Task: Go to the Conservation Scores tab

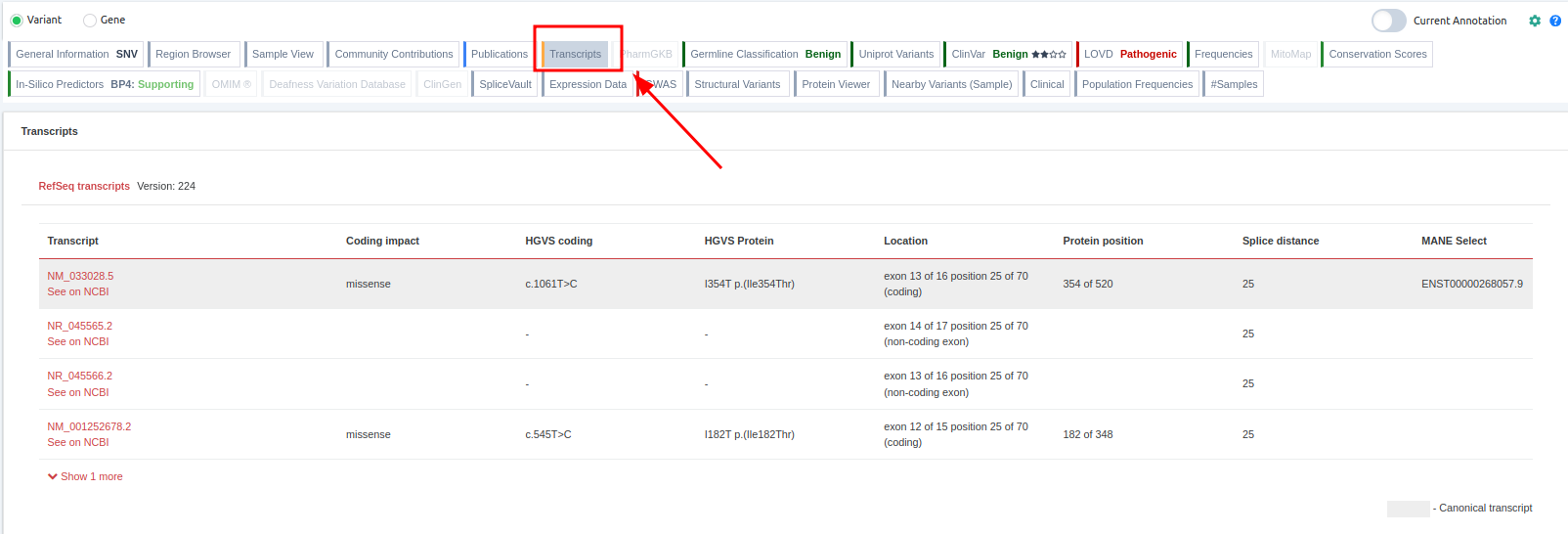Action: [x=1376, y=55]
